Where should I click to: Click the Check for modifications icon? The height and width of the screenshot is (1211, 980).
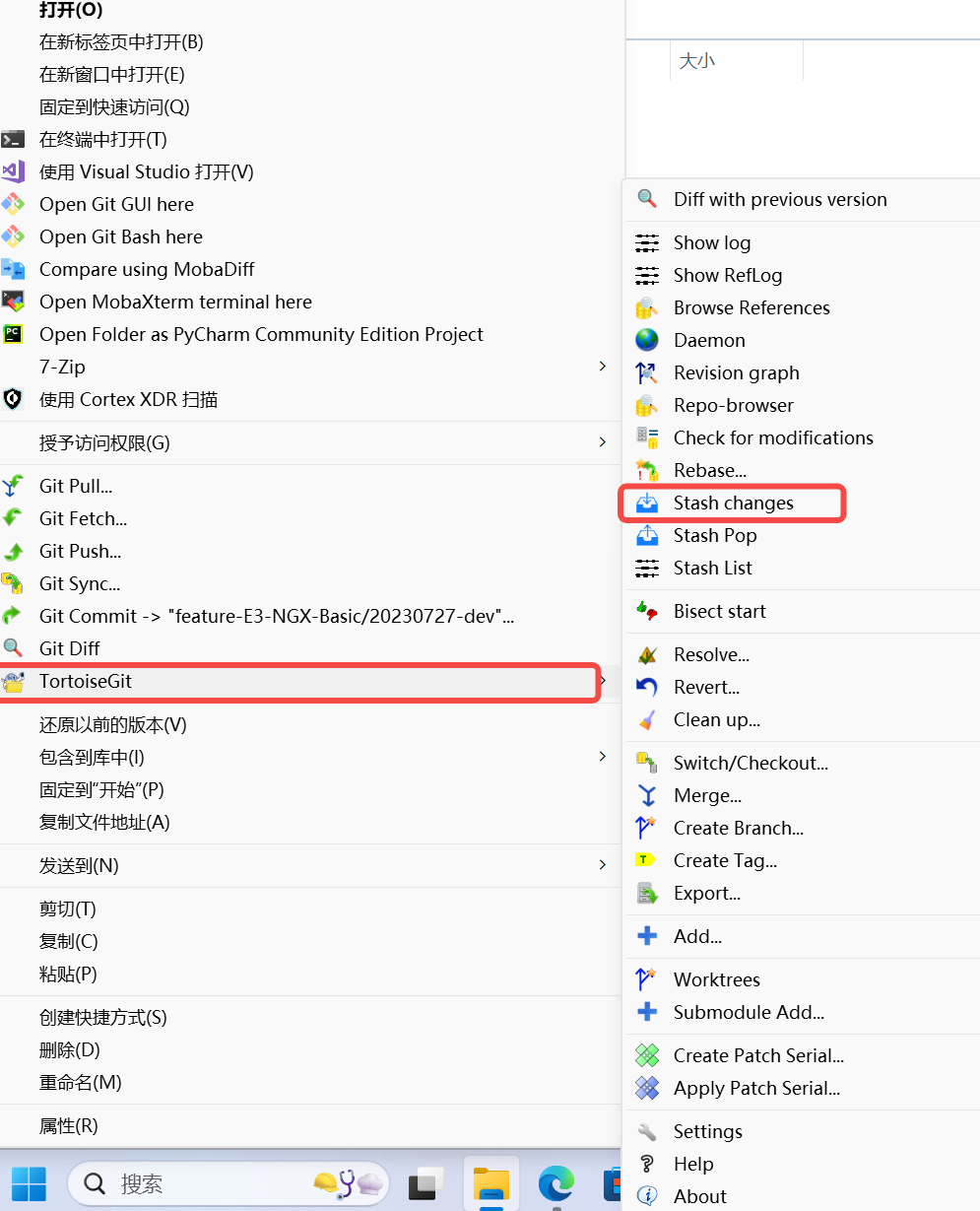pos(647,437)
